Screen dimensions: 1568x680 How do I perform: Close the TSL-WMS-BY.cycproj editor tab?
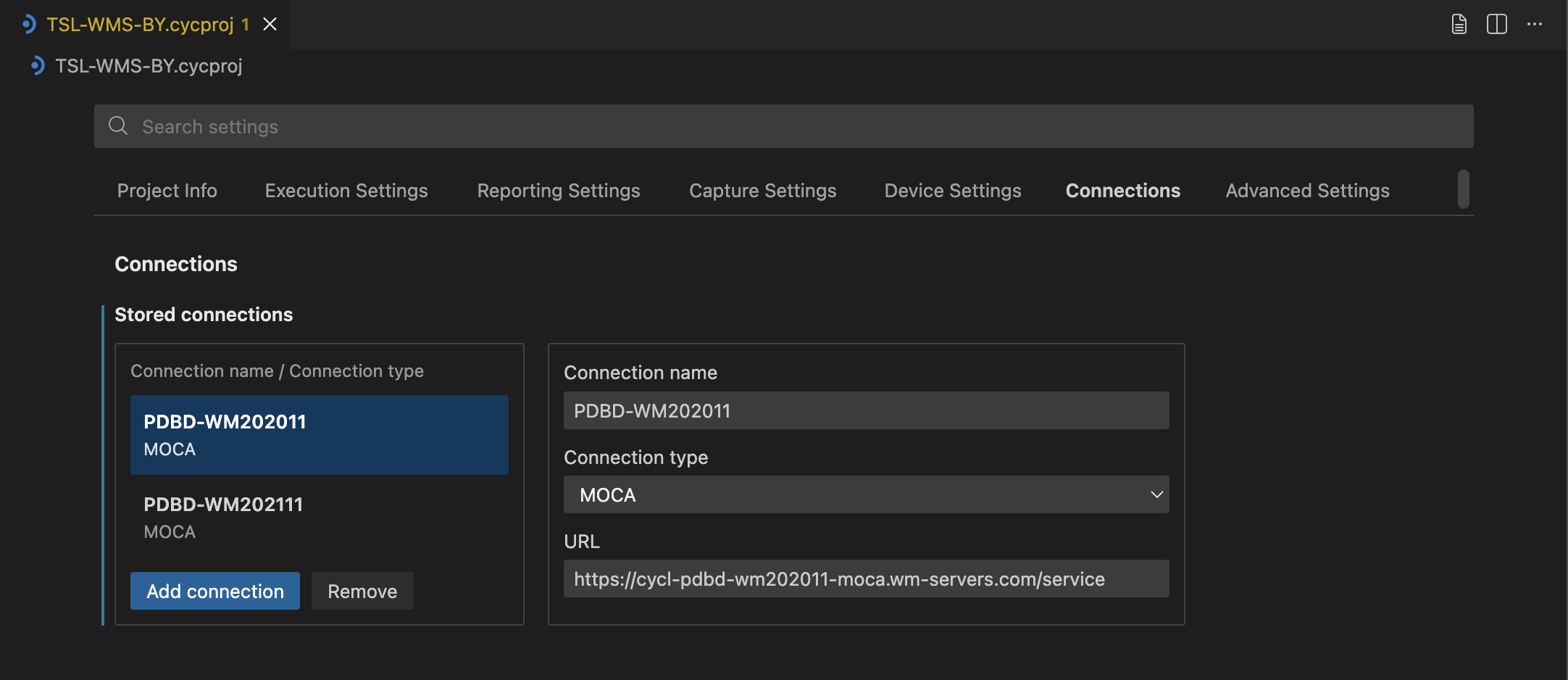click(270, 24)
